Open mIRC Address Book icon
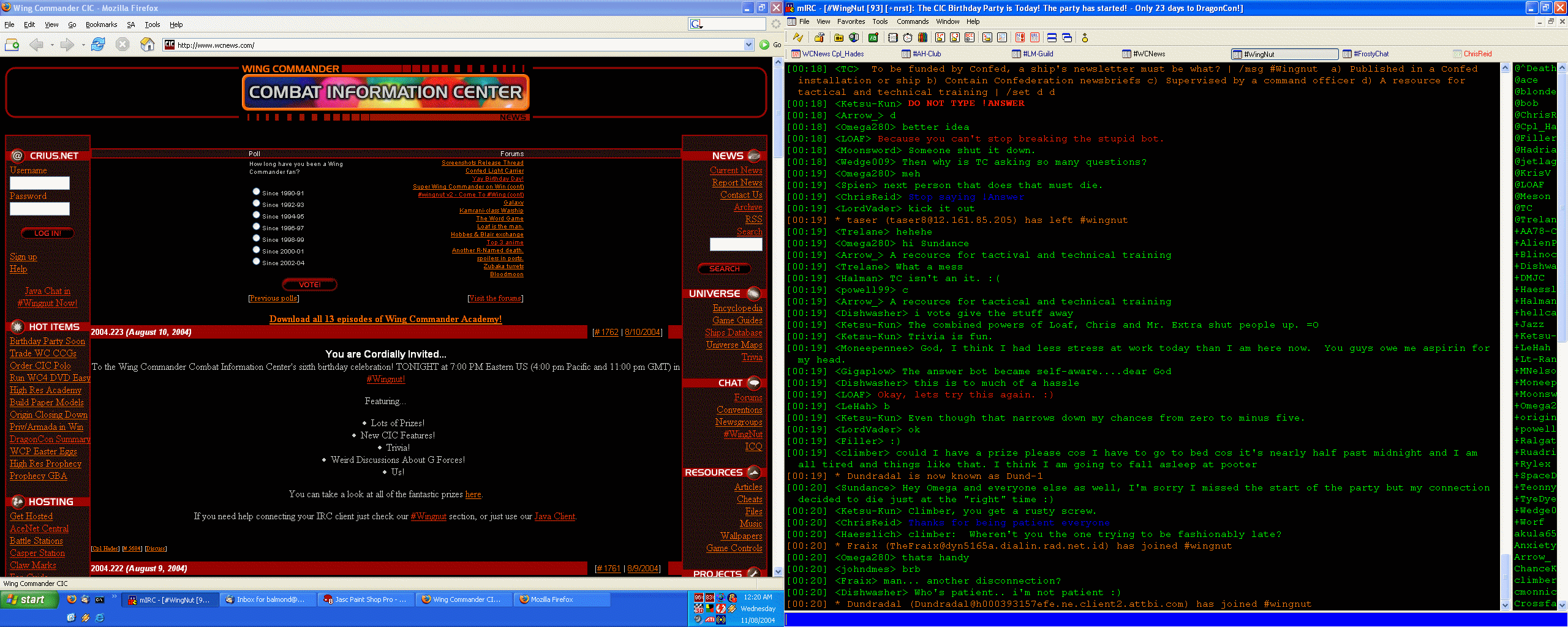The height and width of the screenshot is (627, 1568). click(893, 38)
